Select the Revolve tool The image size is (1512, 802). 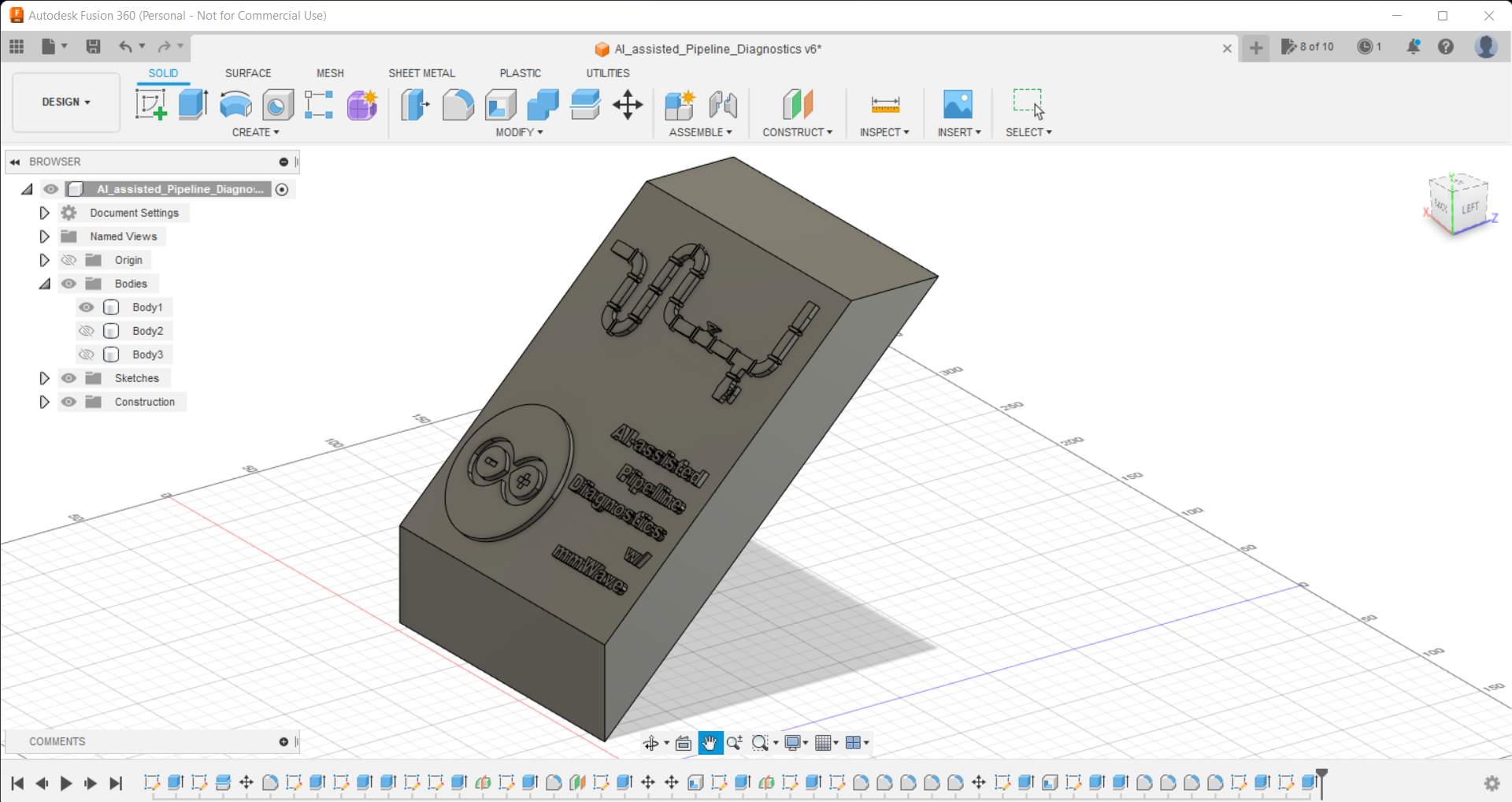(x=235, y=105)
